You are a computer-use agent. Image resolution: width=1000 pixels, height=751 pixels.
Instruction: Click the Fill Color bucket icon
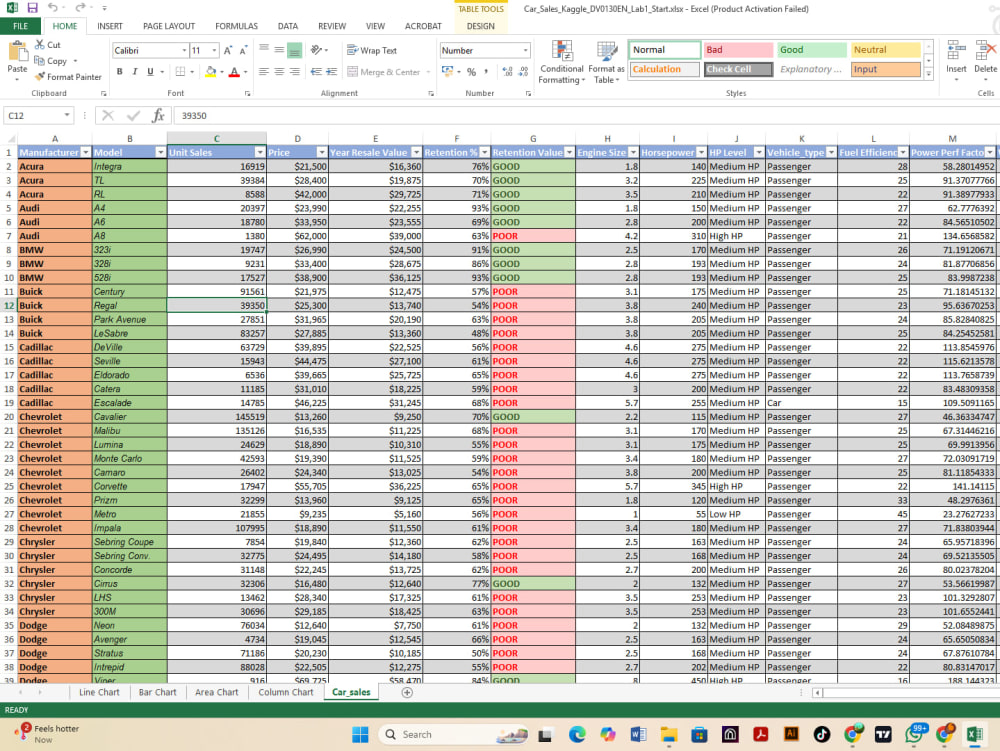coord(210,72)
